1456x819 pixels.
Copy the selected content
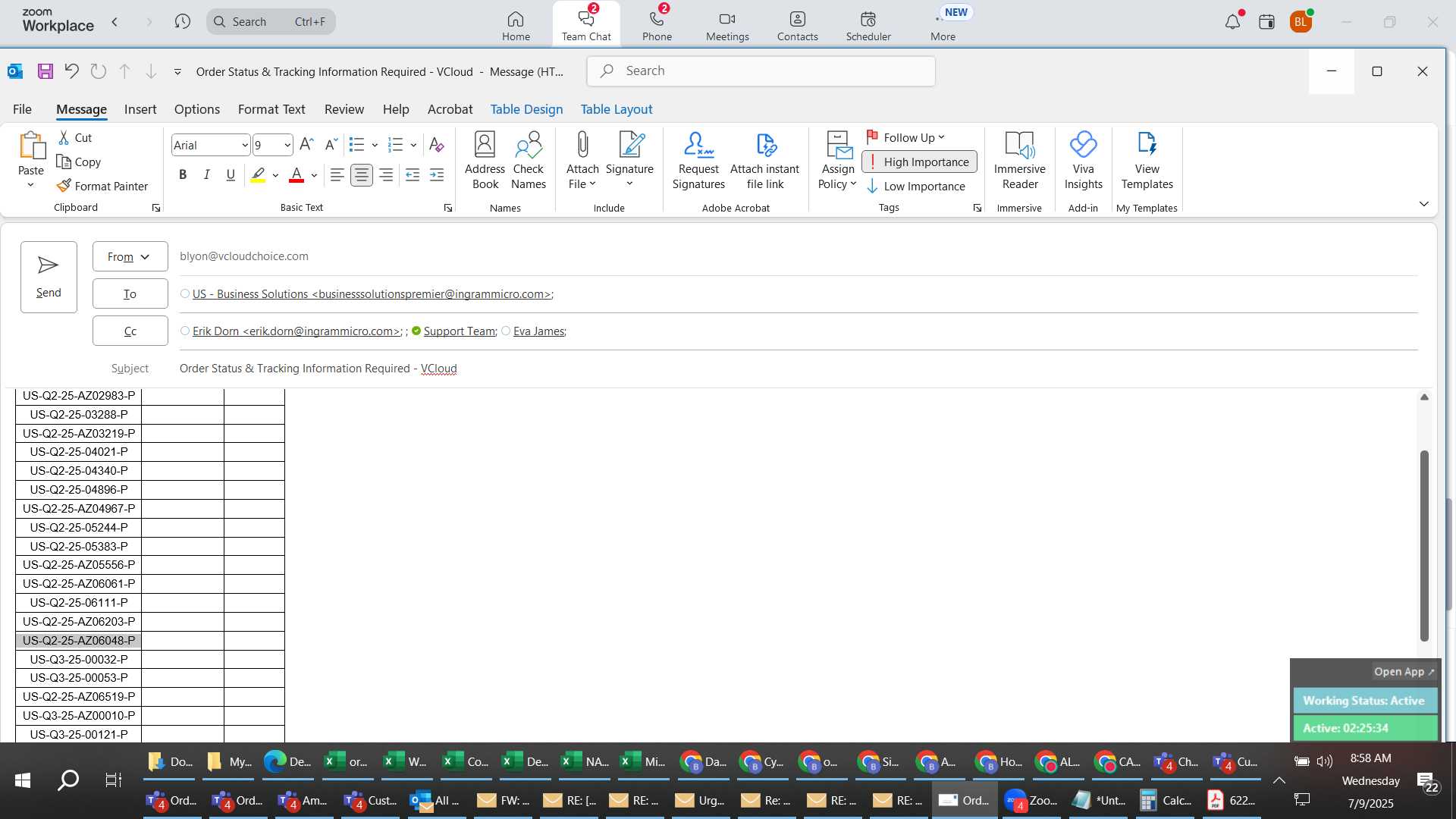[79, 162]
